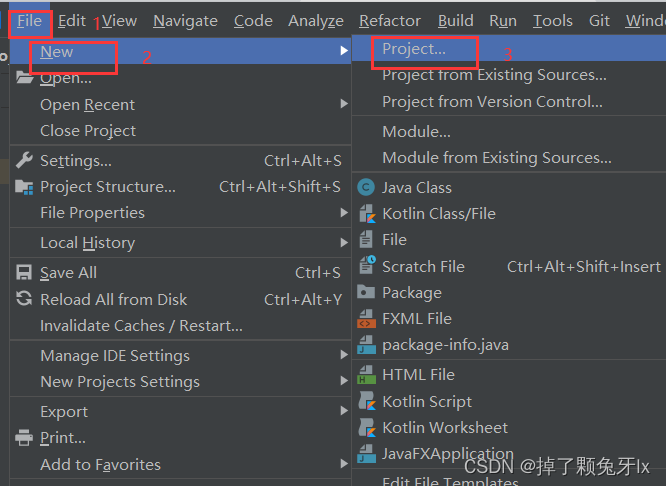The width and height of the screenshot is (666, 486).
Task: Open the Refactor menu
Action: (390, 21)
